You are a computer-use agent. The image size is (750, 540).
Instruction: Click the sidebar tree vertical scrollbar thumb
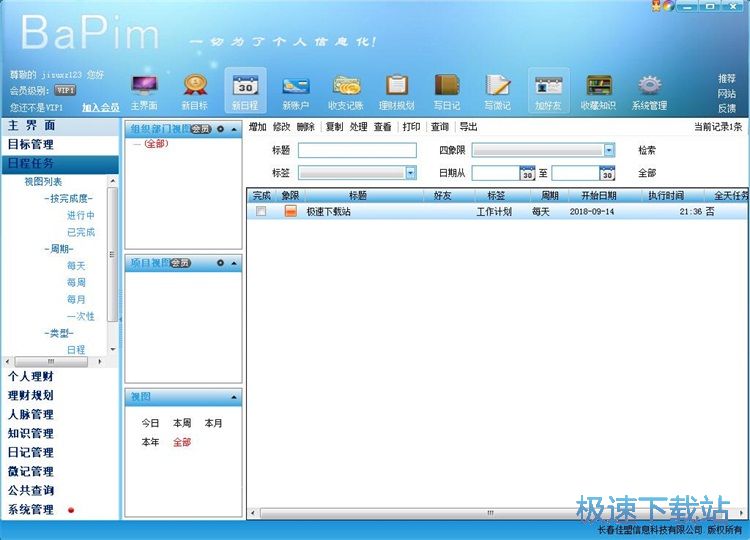[112, 254]
